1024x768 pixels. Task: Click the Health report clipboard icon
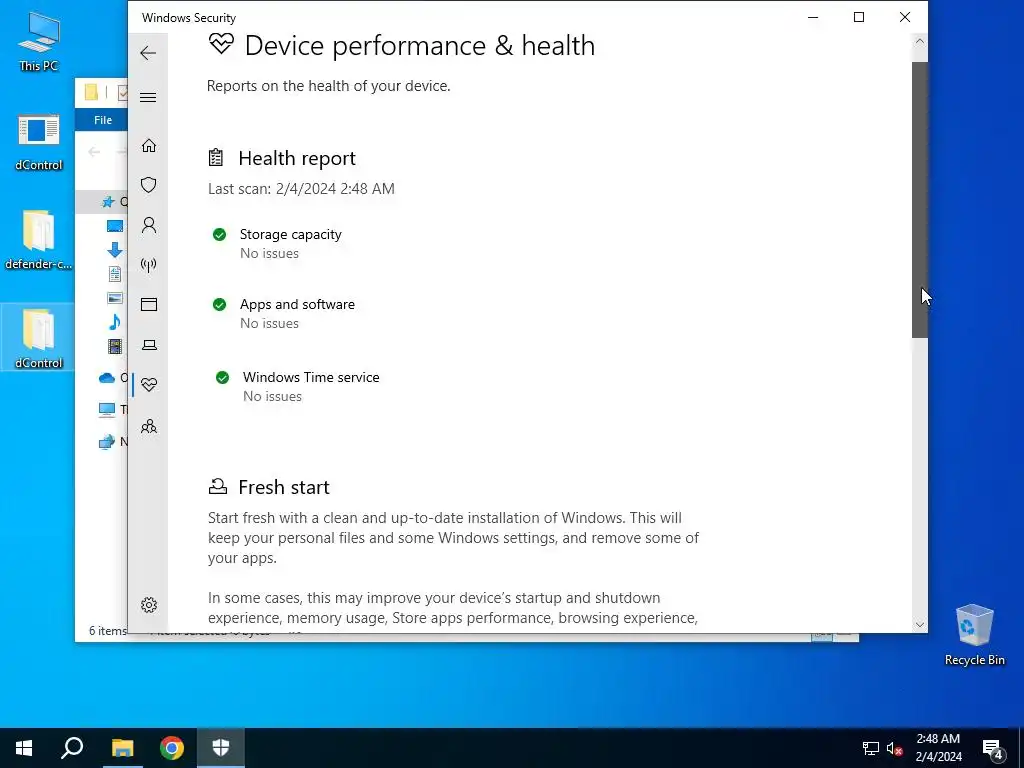pyautogui.click(x=216, y=157)
